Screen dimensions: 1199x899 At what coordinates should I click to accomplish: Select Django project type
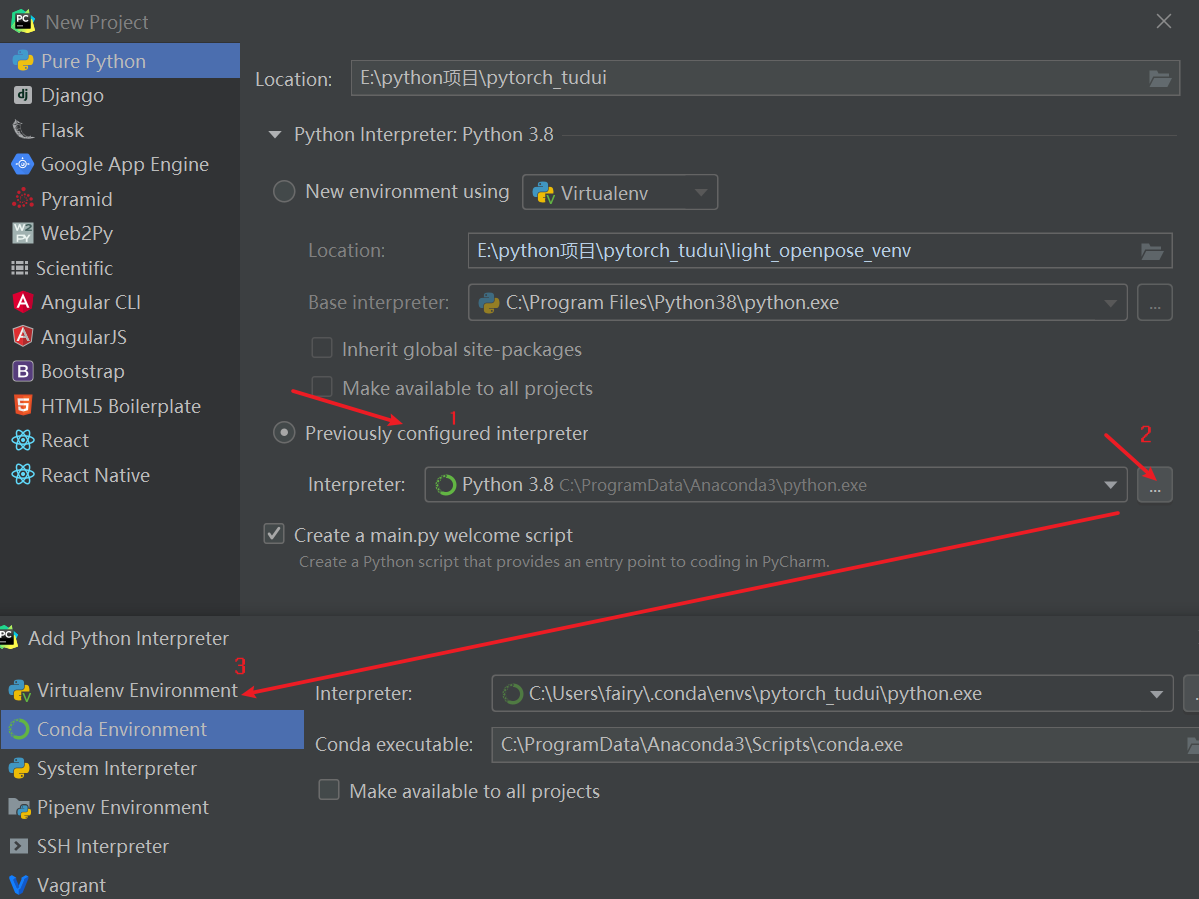pos(120,96)
